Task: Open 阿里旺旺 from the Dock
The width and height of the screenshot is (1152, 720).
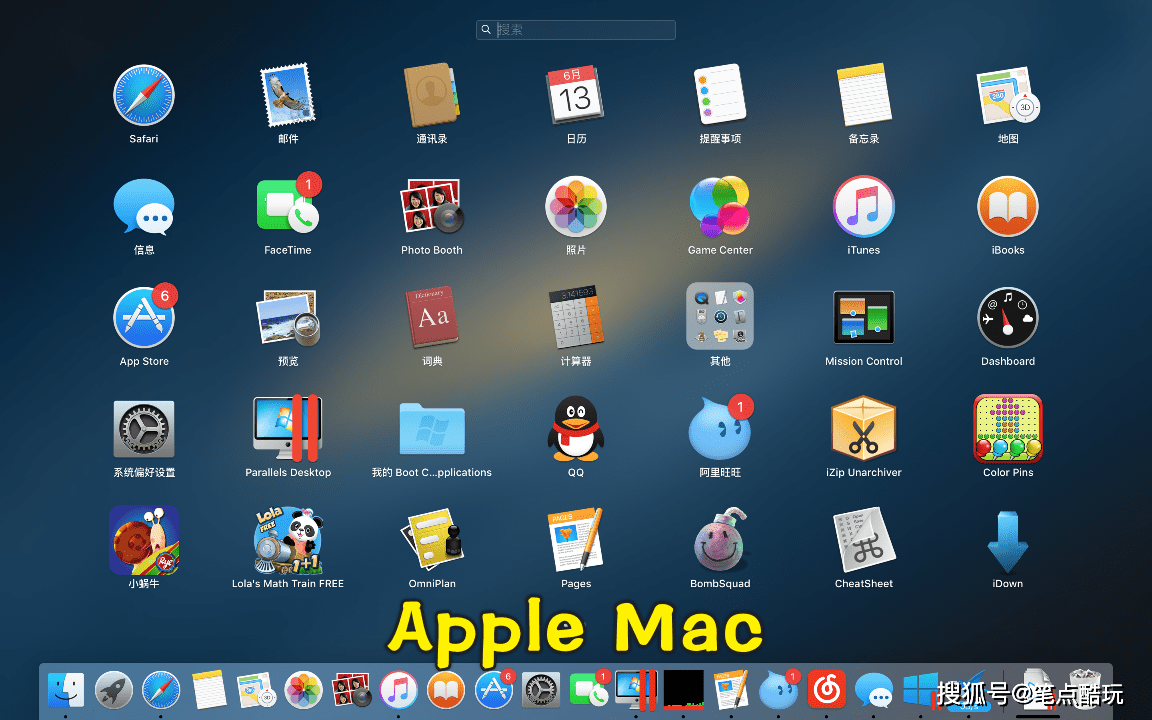Action: point(780,689)
